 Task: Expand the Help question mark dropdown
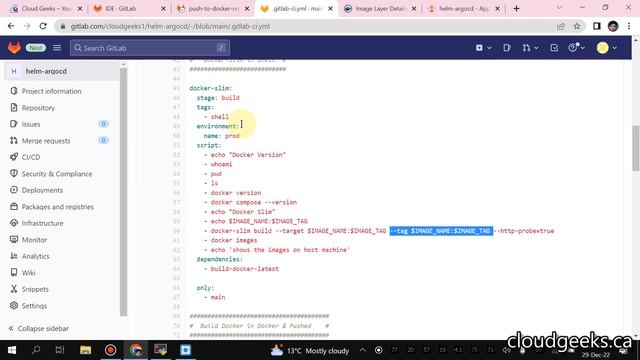(x=577, y=48)
